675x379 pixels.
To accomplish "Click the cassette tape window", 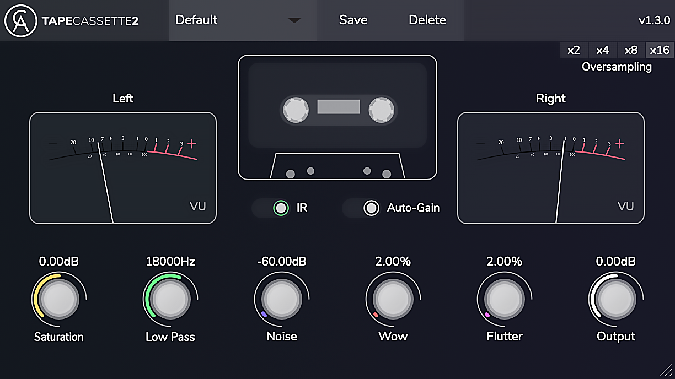I will pos(339,107).
